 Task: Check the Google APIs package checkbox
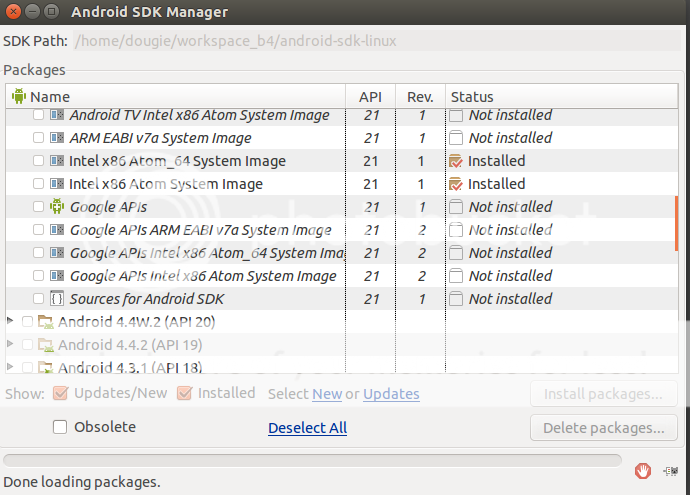tap(39, 206)
